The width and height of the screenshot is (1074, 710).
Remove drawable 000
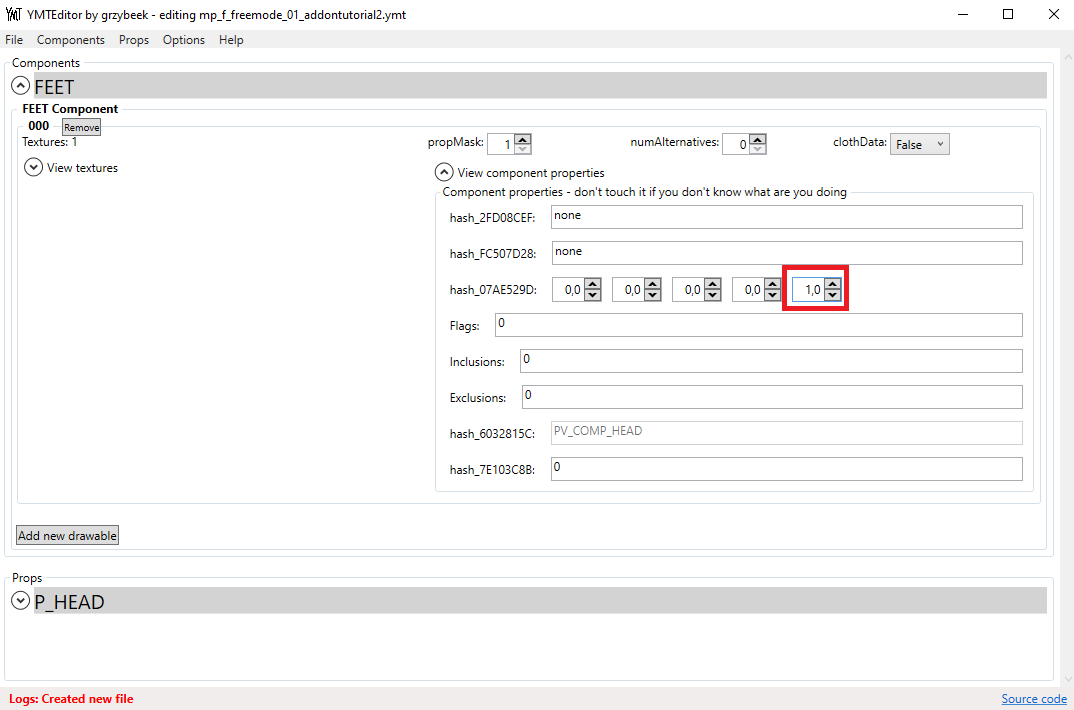point(82,127)
